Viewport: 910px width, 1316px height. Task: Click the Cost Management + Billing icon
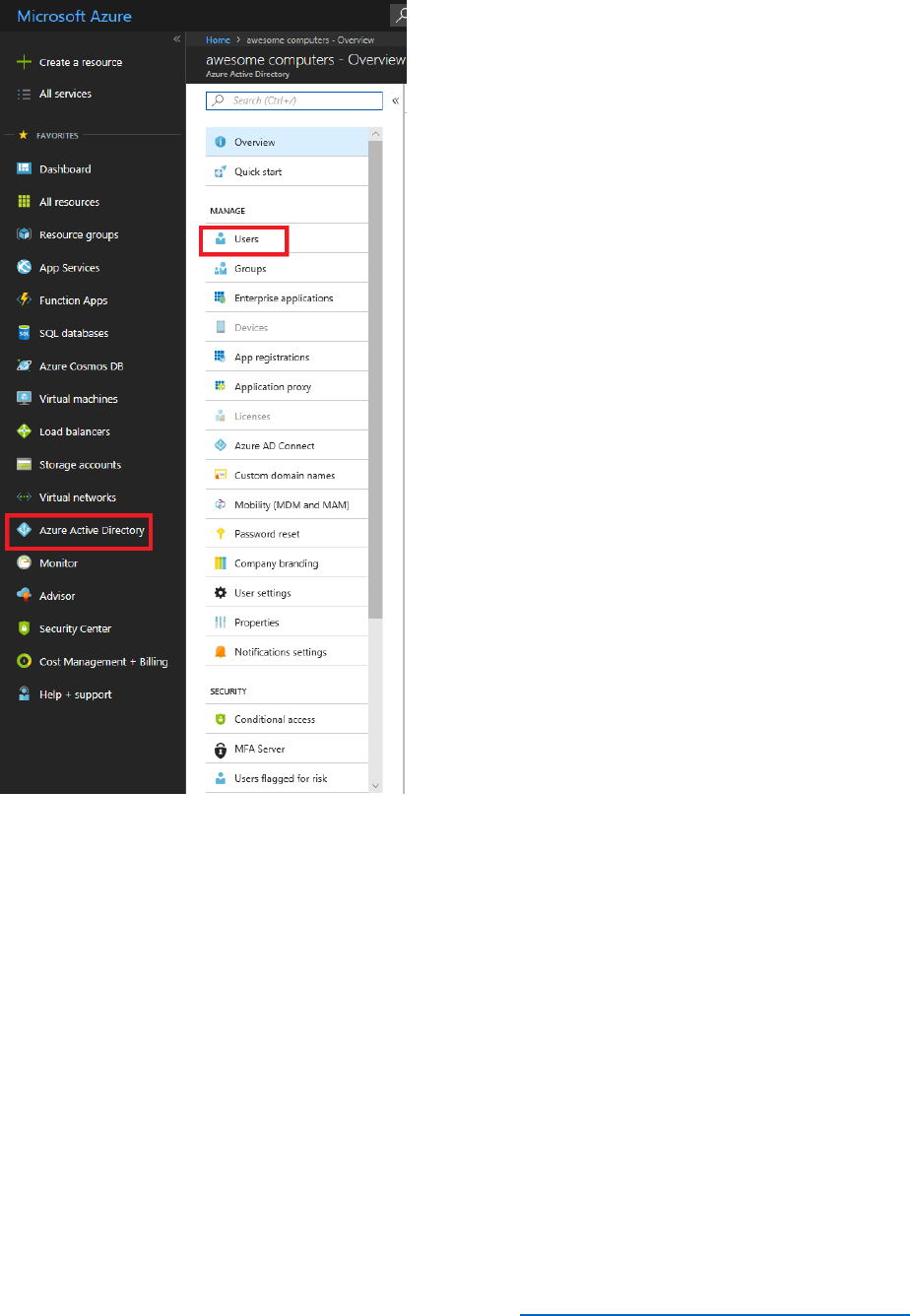pyautogui.click(x=24, y=661)
